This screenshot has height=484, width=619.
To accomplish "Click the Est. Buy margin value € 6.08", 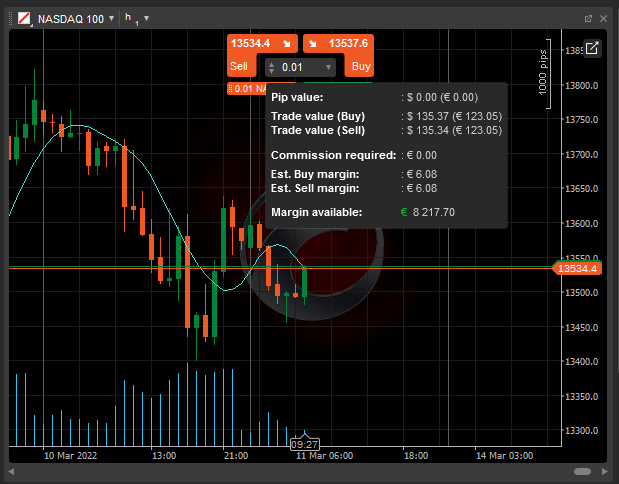I will 422,174.
